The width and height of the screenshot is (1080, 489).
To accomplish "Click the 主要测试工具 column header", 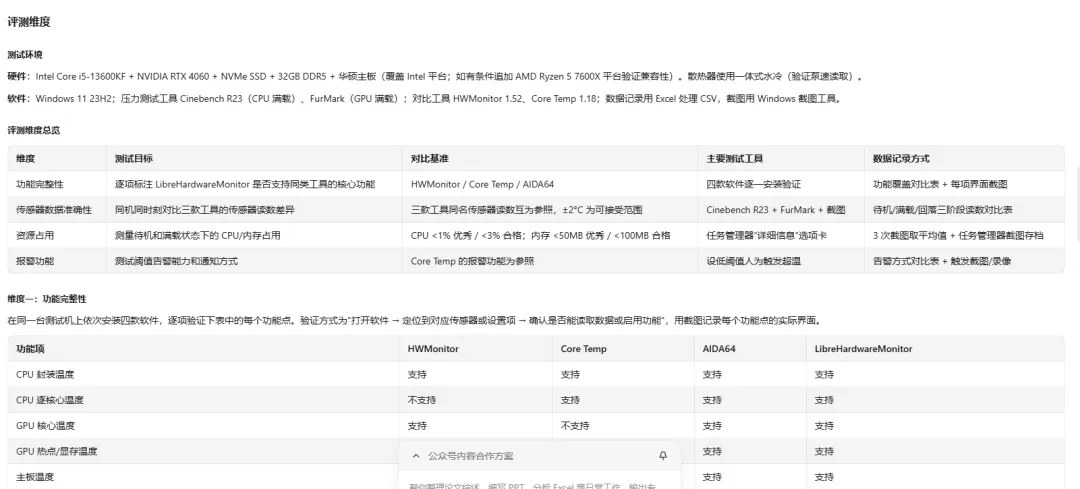I will point(734,158).
